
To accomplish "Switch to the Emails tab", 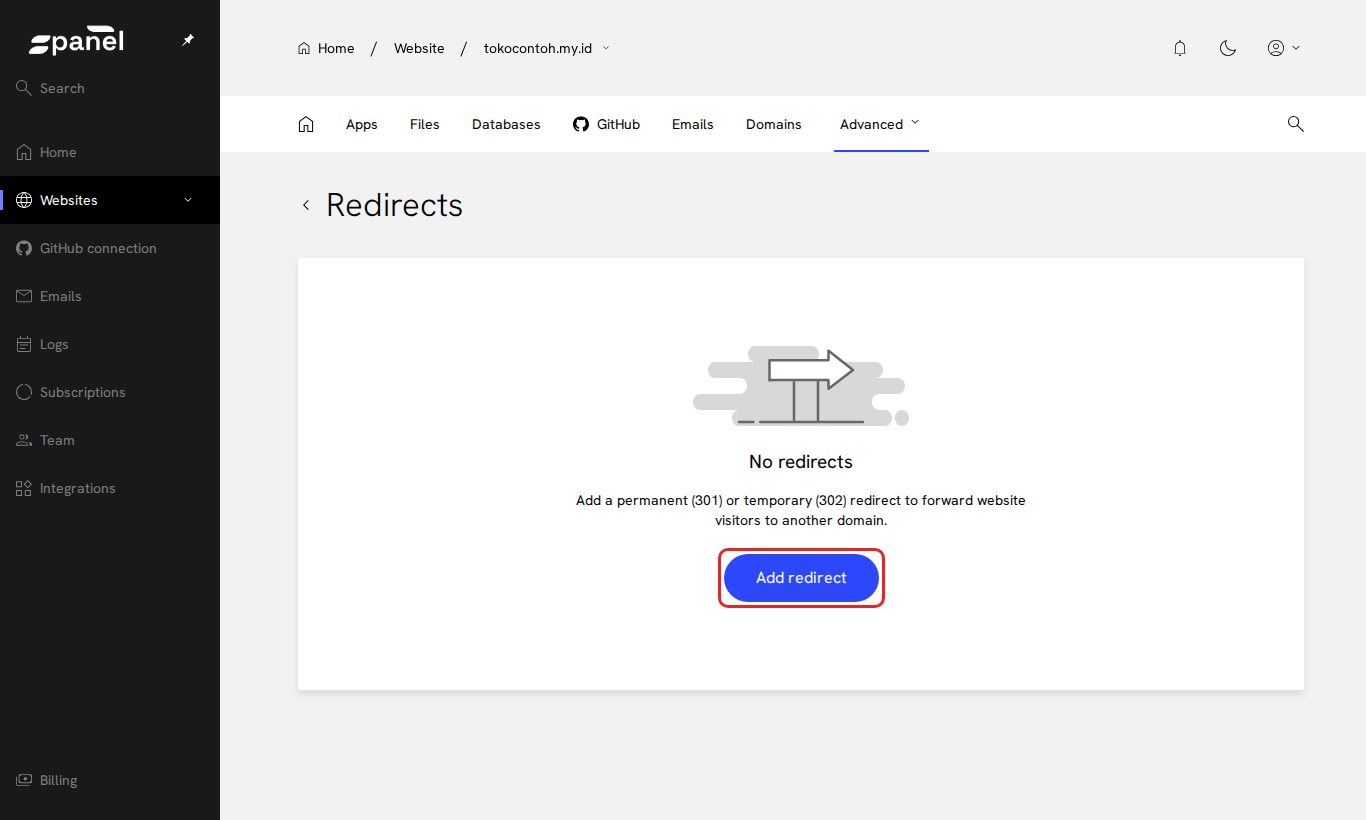I will click(693, 124).
